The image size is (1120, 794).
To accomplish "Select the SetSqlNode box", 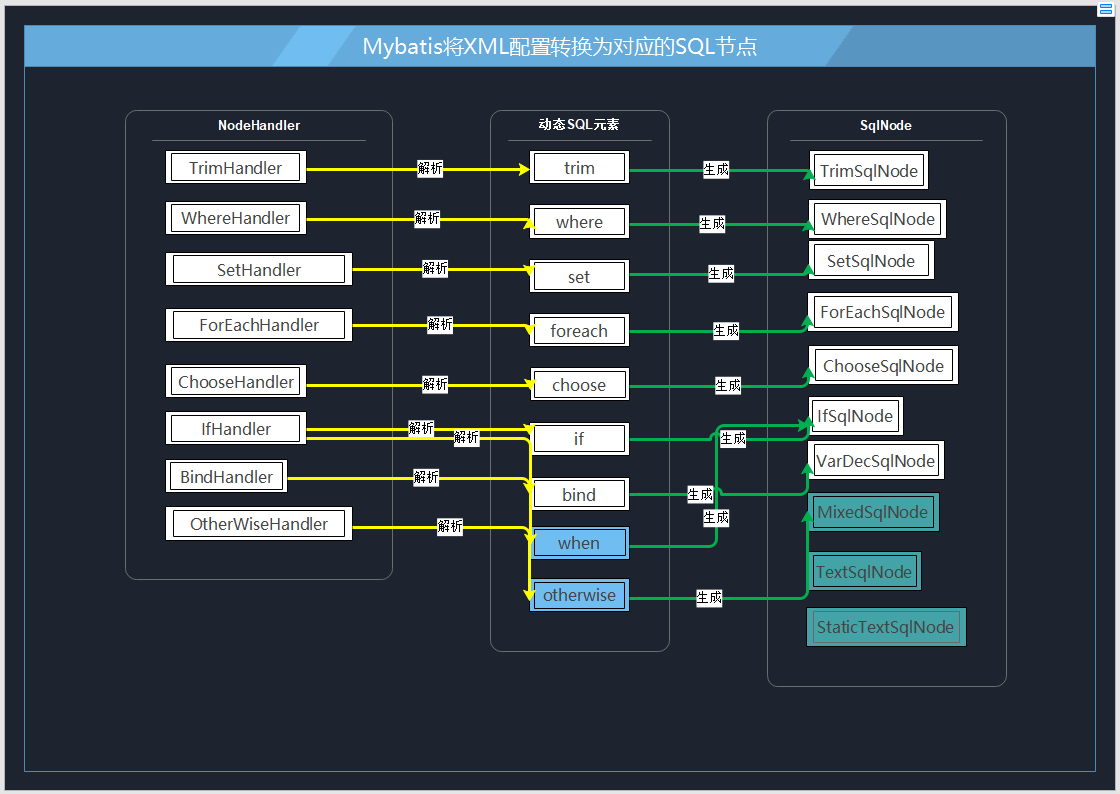I will point(871,261).
